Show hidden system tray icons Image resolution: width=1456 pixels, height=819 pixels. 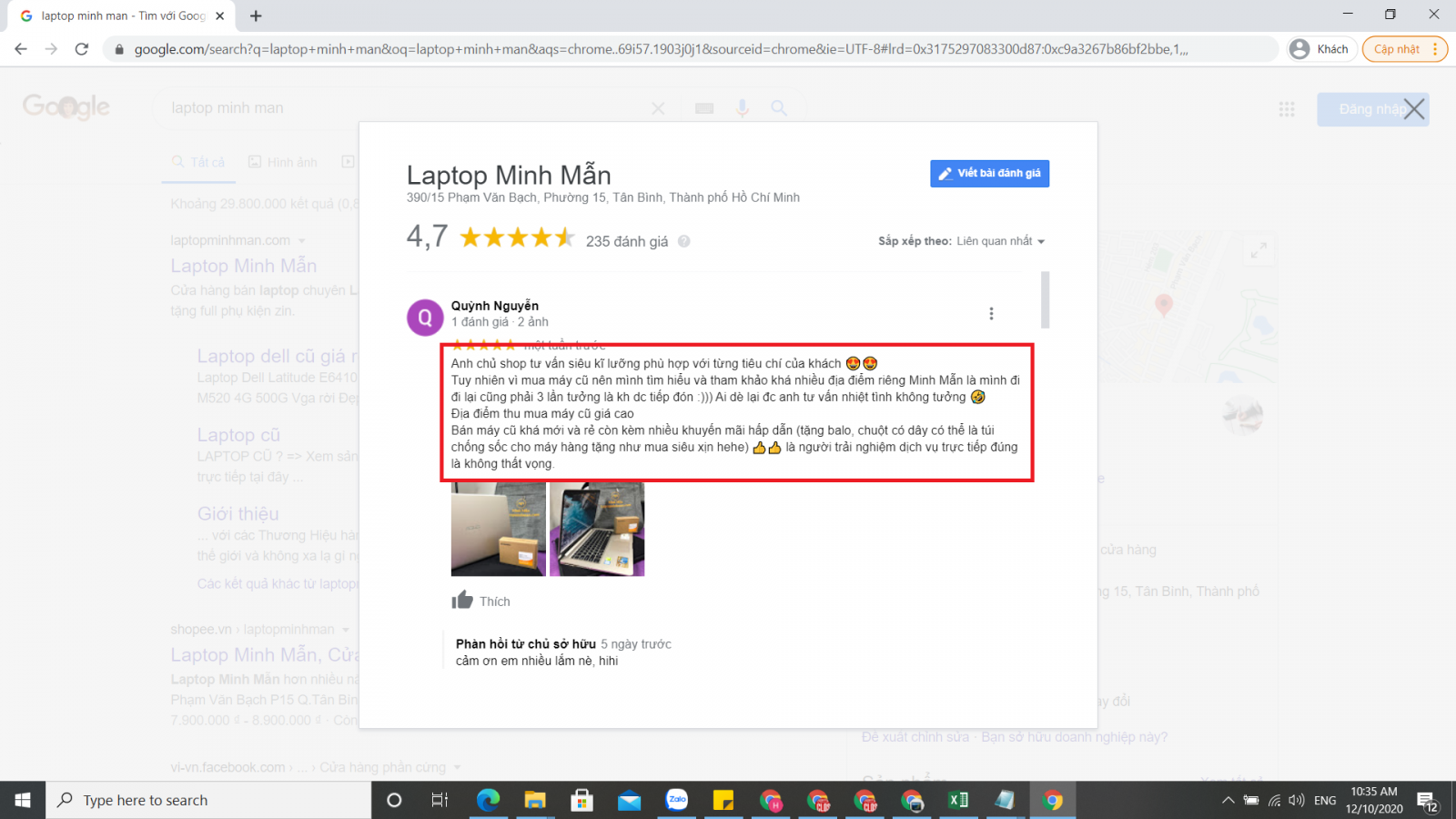point(1228,800)
